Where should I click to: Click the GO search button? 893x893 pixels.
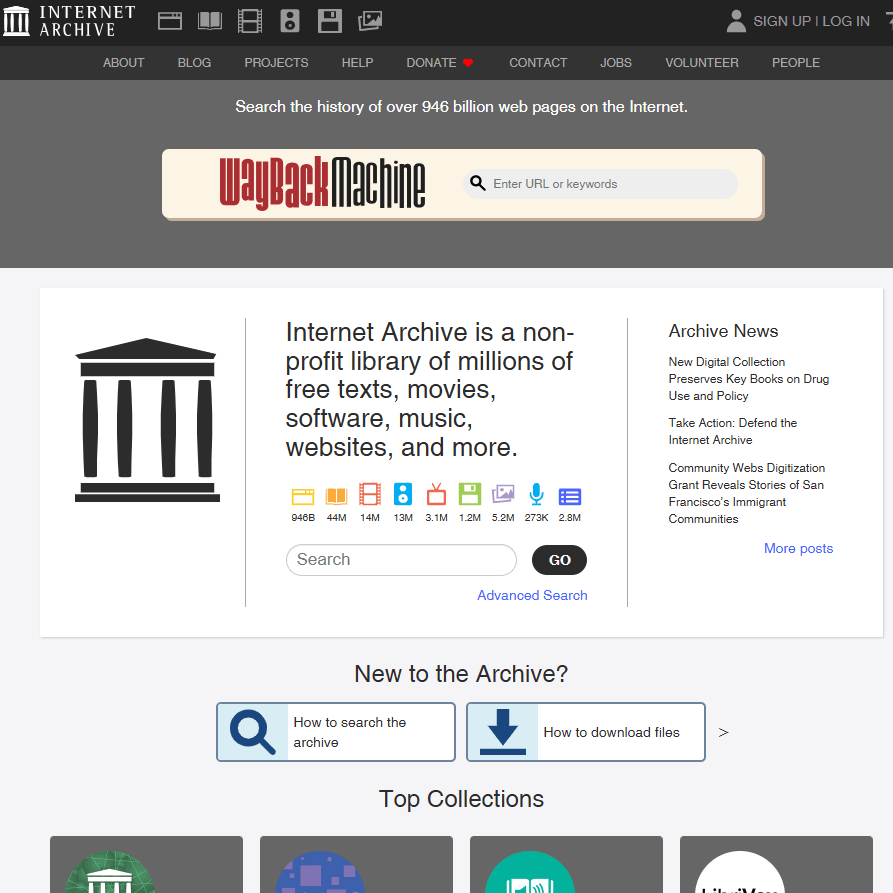pos(559,560)
